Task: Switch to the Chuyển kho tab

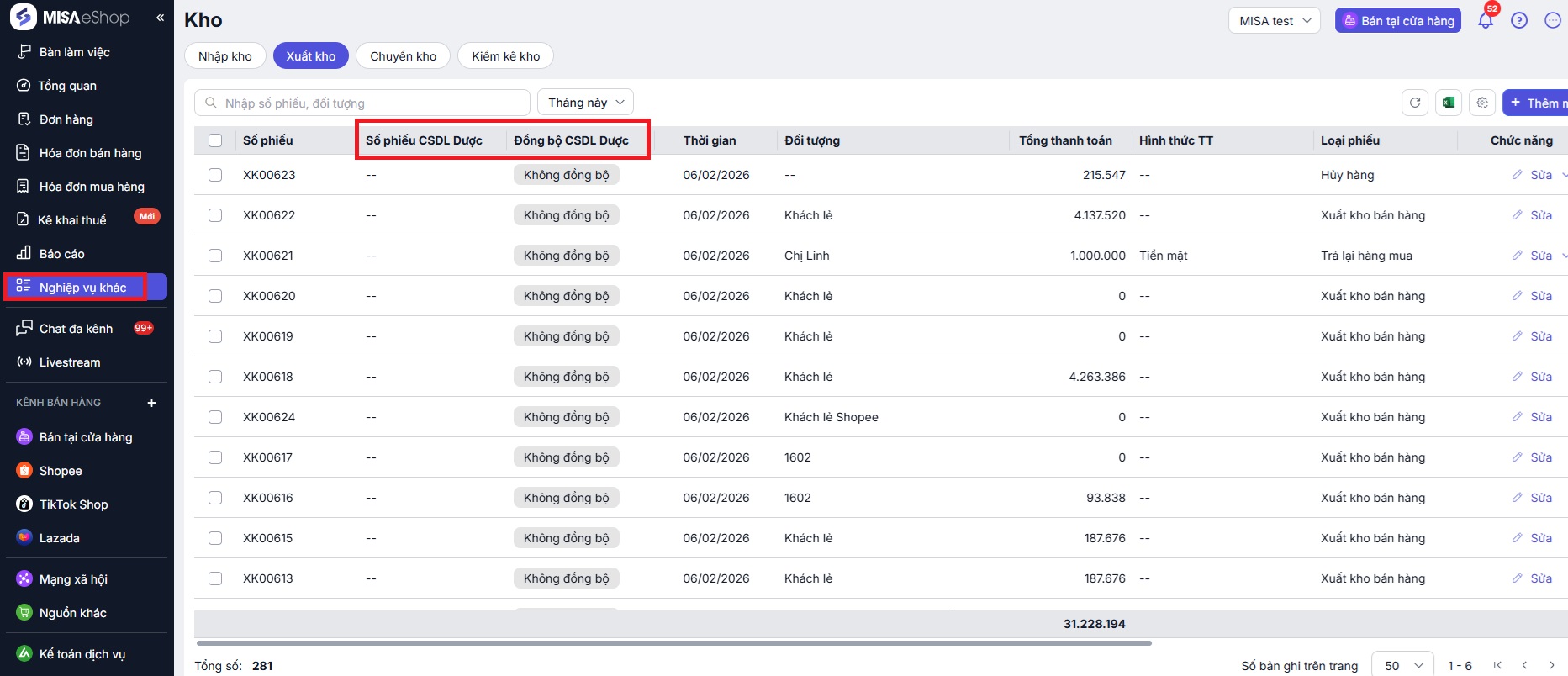Action: tap(404, 56)
